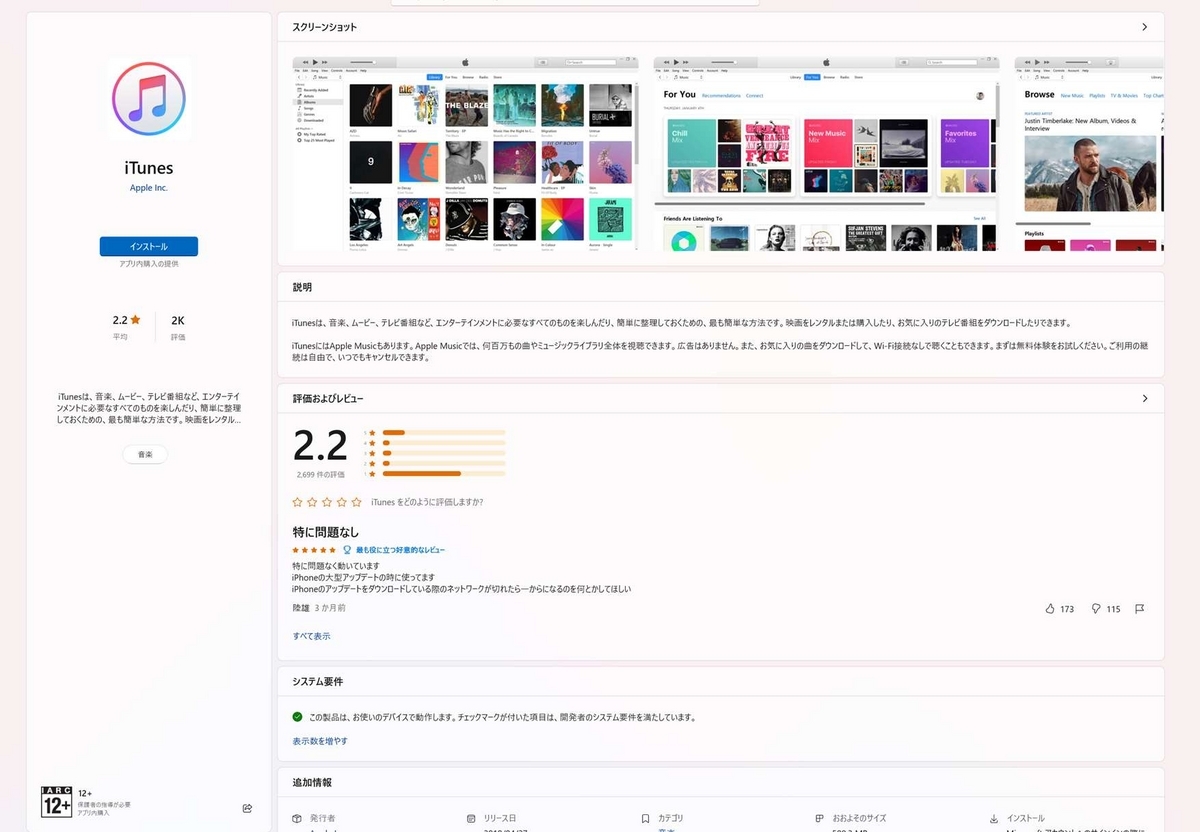Click the リリース日 calendar icon

click(472, 818)
